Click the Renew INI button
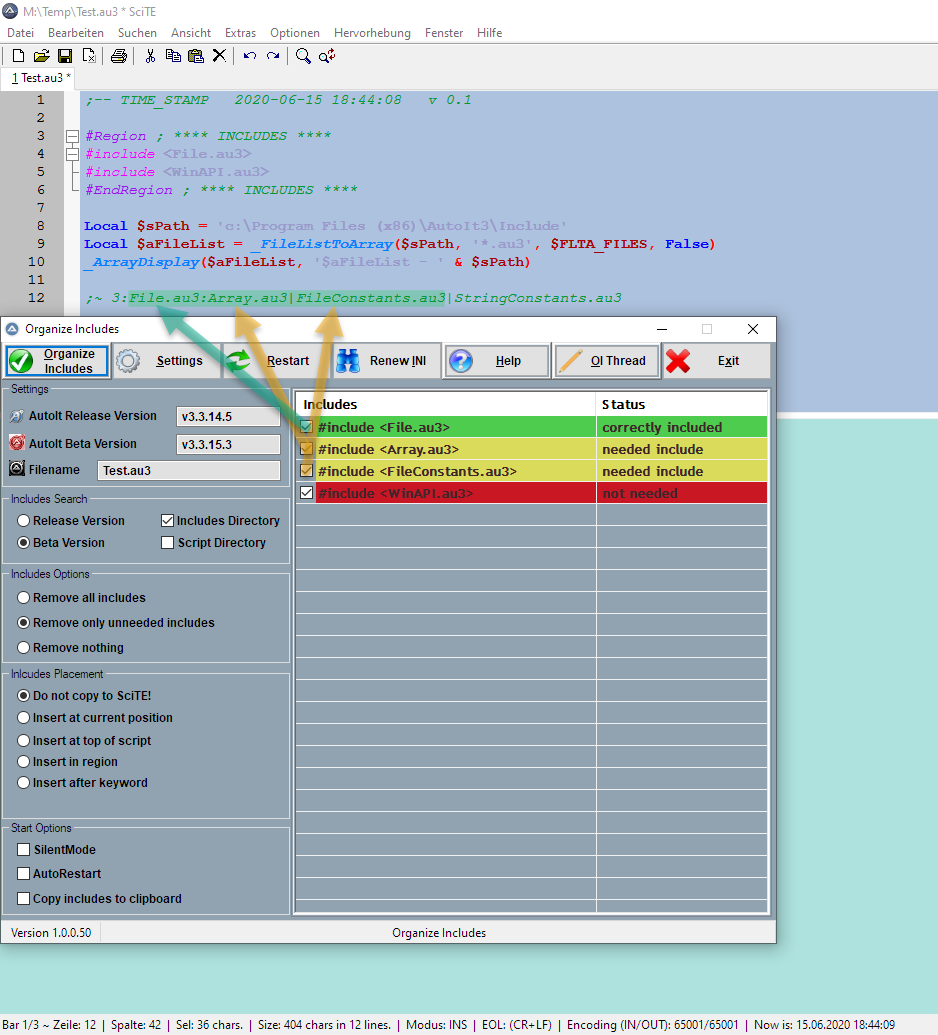Screen dimensions: 938x1035 [388, 361]
